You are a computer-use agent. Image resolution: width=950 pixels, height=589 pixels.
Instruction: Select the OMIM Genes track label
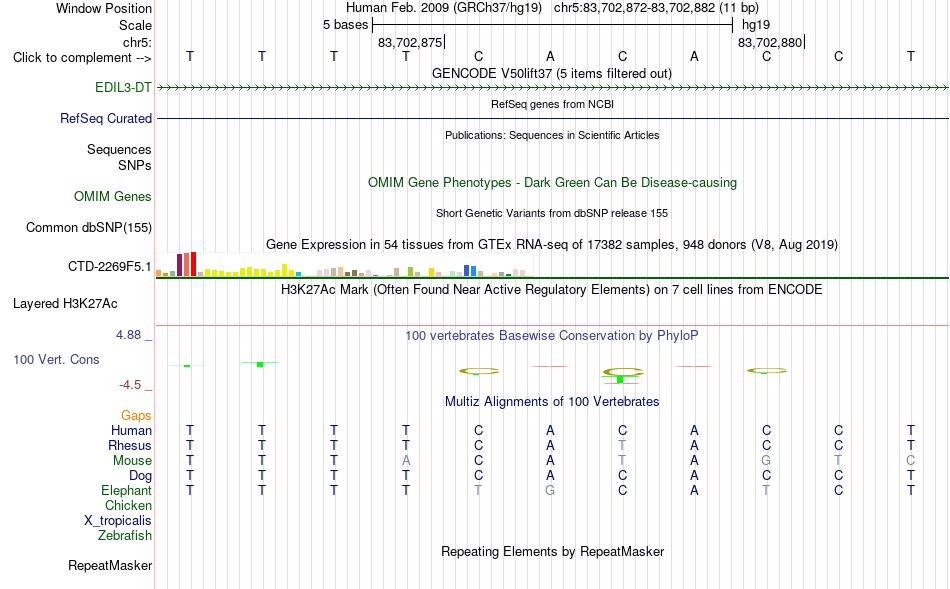point(113,196)
